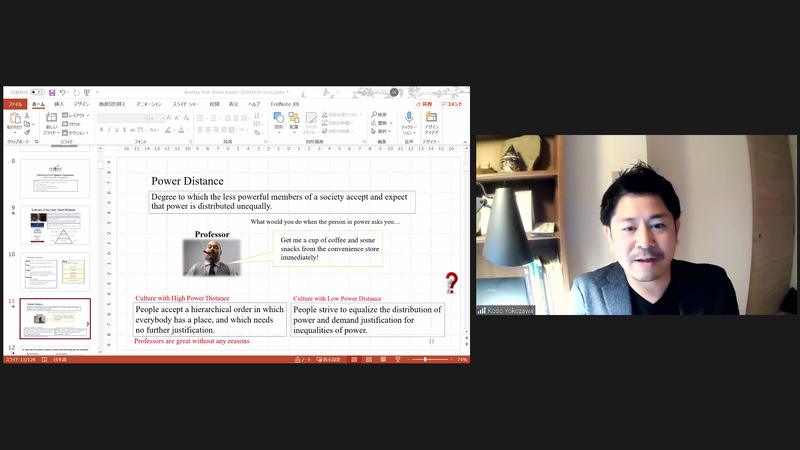Click the Cut scissors icon
The width and height of the screenshot is (800, 450).
tap(27, 116)
